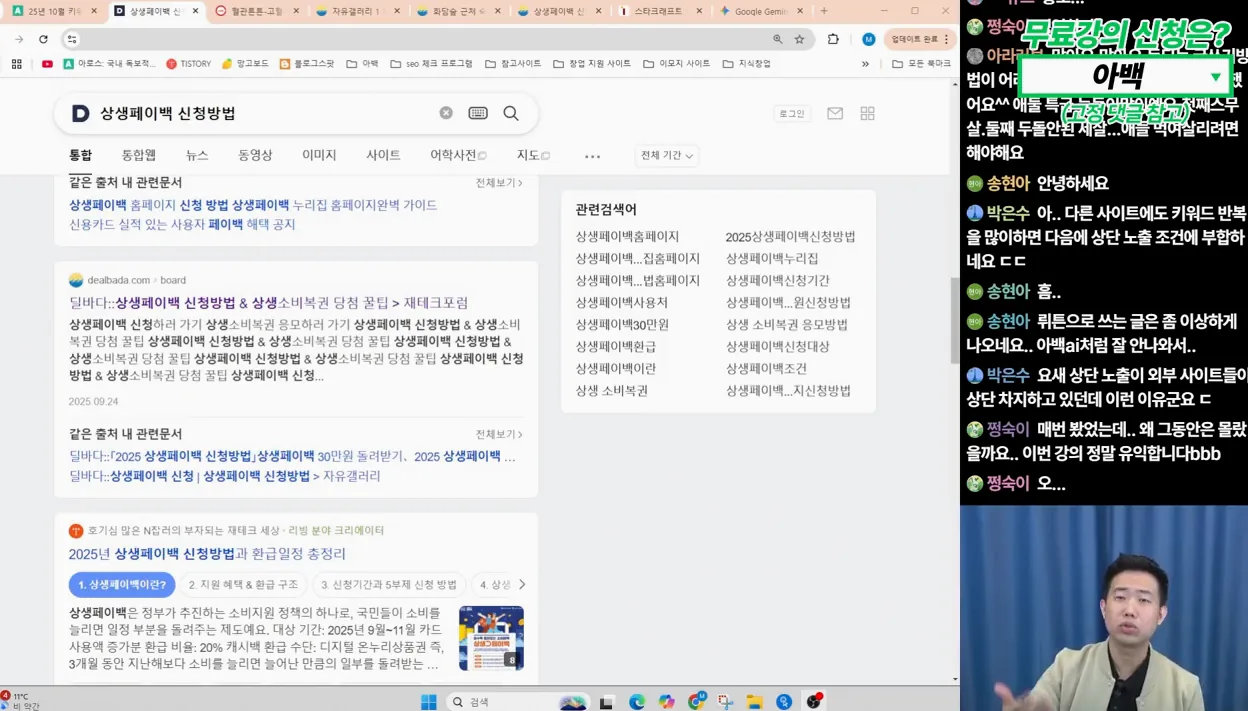Open the 블로그스팟 bookmark
Viewport: 1248px width, 711px height.
coord(307,63)
